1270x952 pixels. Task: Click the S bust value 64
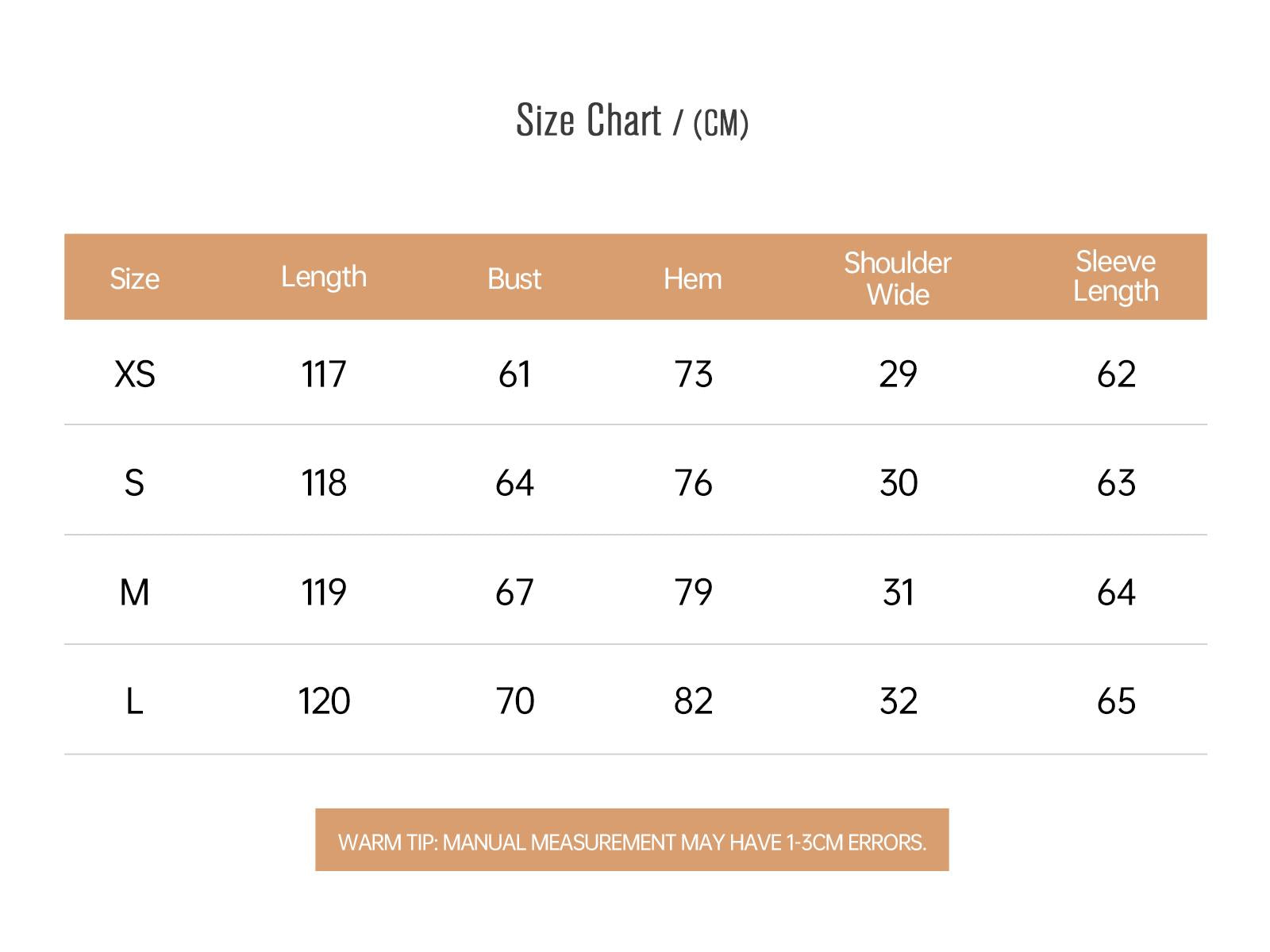tap(514, 483)
